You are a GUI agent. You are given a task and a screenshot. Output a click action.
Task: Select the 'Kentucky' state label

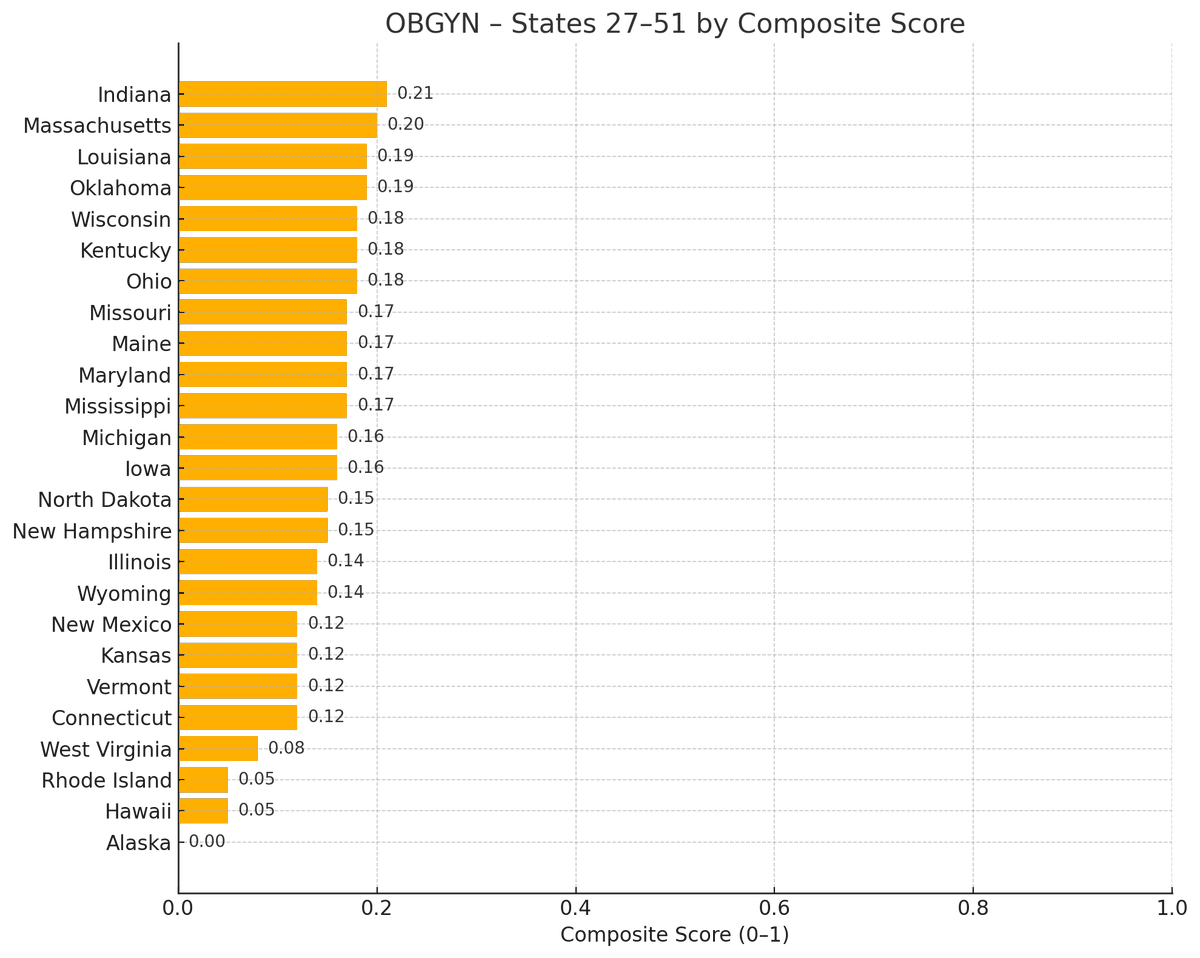click(126, 251)
